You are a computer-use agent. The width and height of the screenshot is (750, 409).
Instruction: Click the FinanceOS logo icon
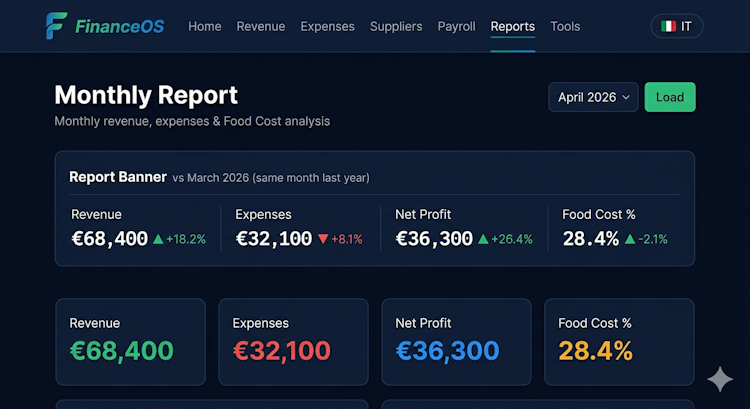pos(57,26)
